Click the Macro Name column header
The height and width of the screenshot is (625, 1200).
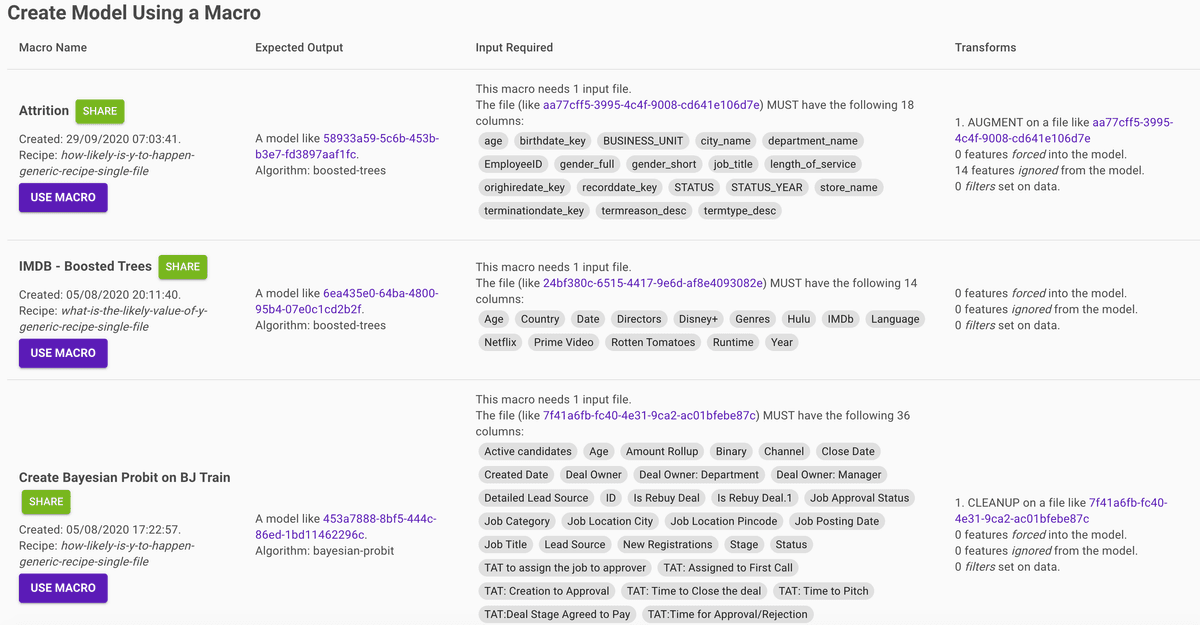tap(53, 48)
